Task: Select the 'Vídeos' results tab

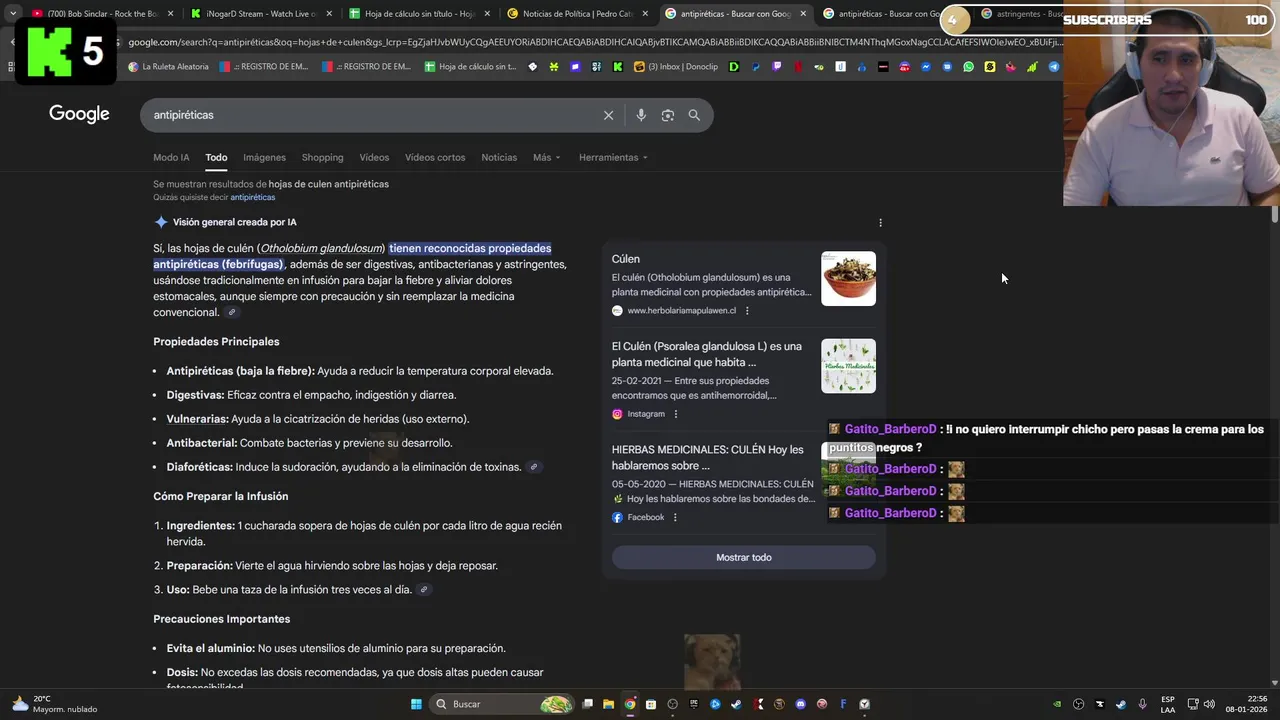Action: [x=374, y=158]
